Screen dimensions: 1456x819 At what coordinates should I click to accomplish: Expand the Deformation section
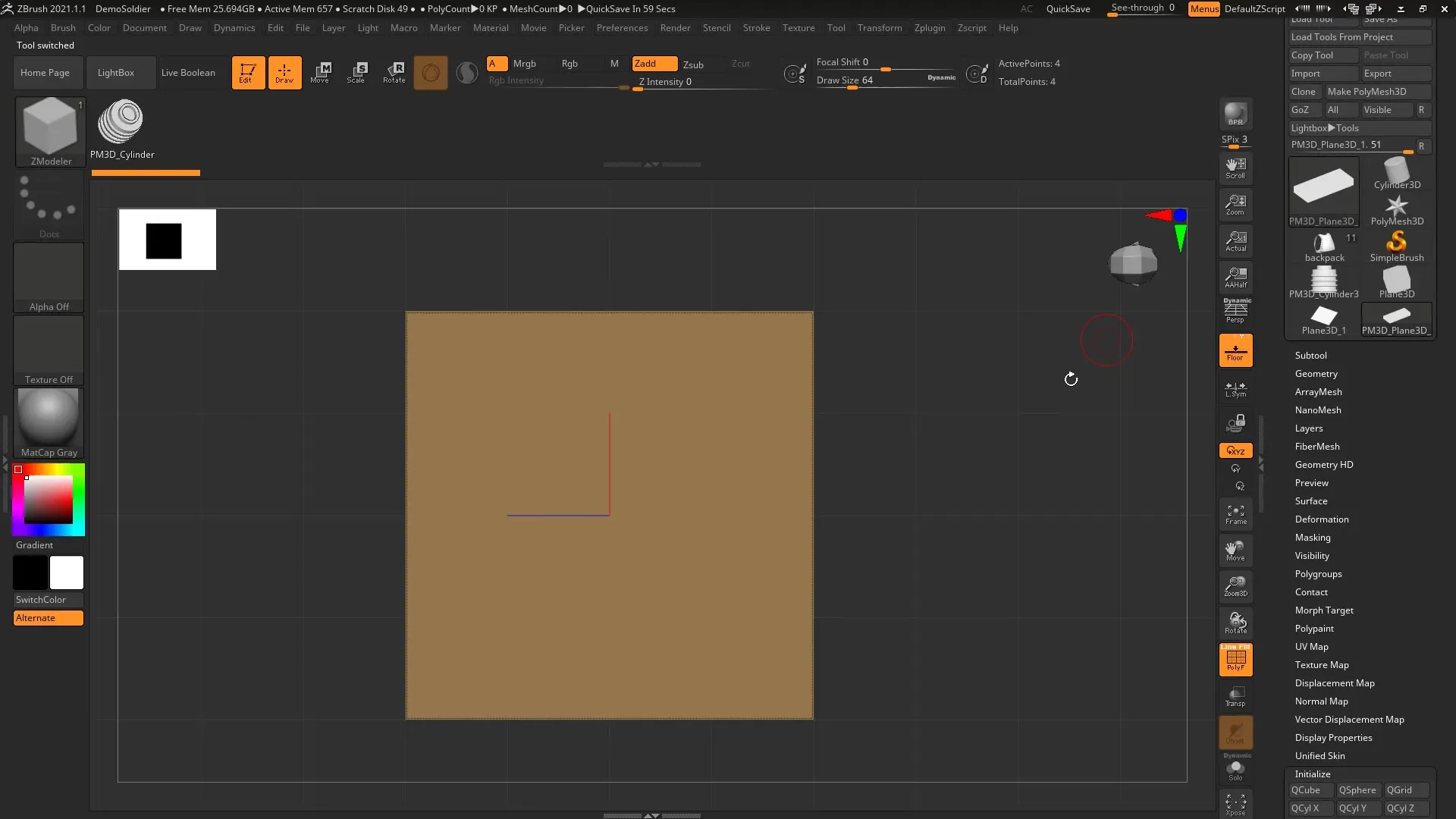(x=1321, y=519)
